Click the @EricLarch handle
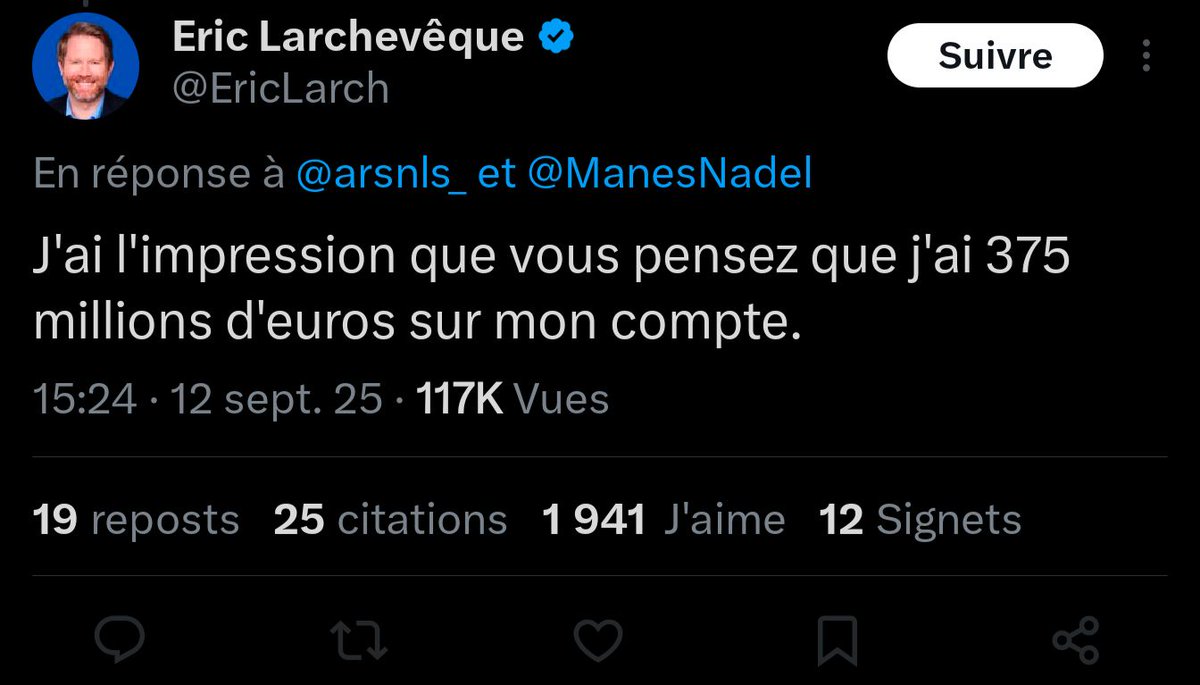Viewport: 1200px width, 685px height. [280, 89]
